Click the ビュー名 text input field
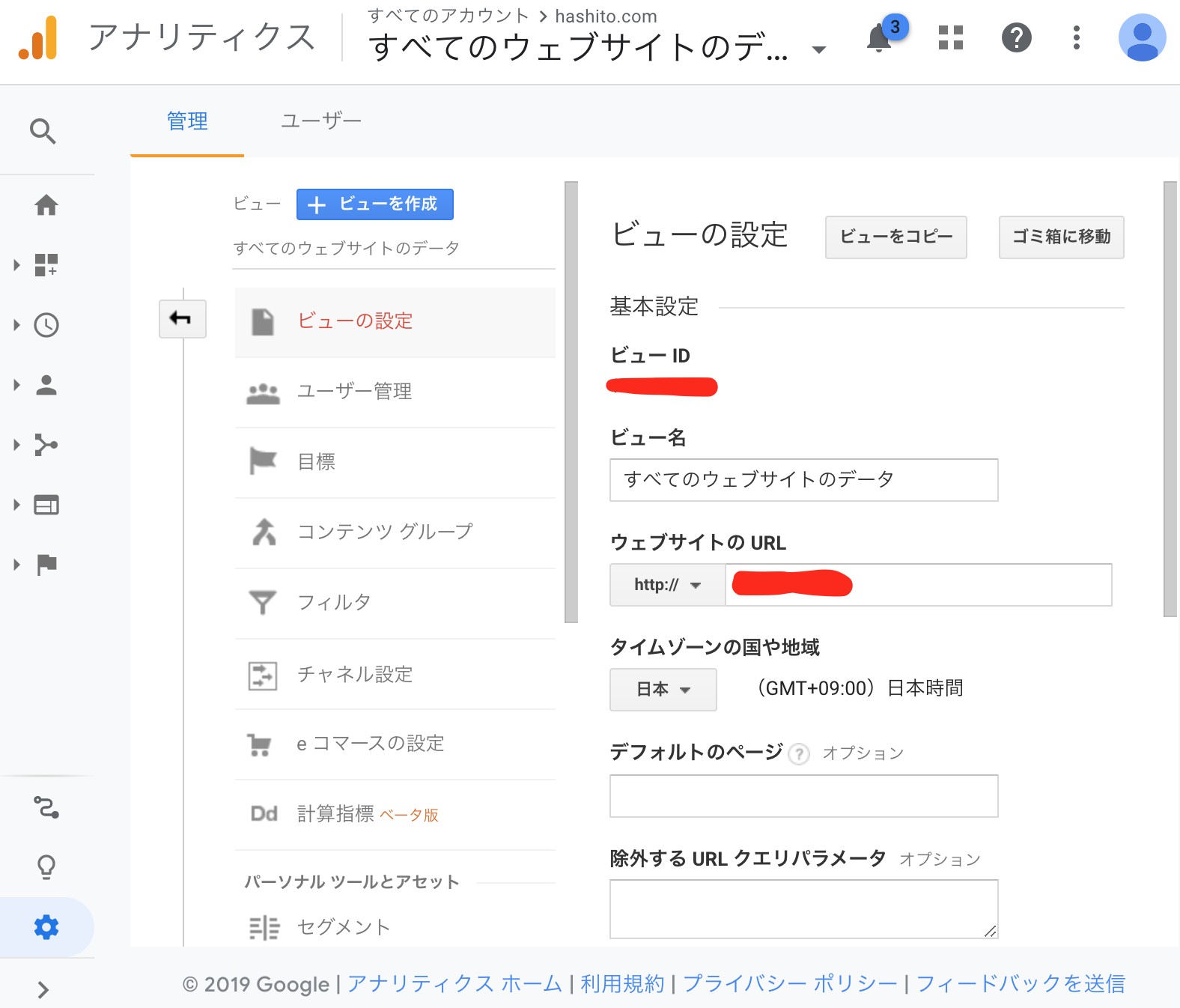Screen dimensions: 1180x1008 [x=803, y=480]
